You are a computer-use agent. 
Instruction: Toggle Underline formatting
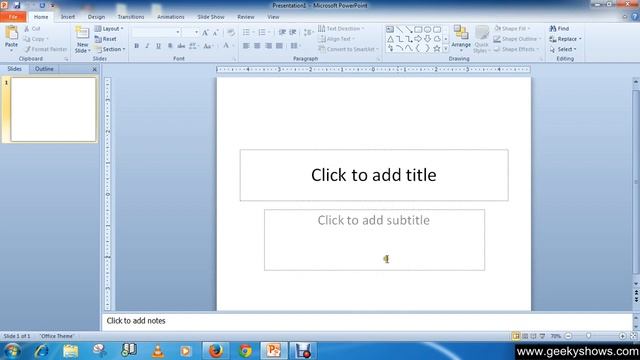[x=158, y=46]
